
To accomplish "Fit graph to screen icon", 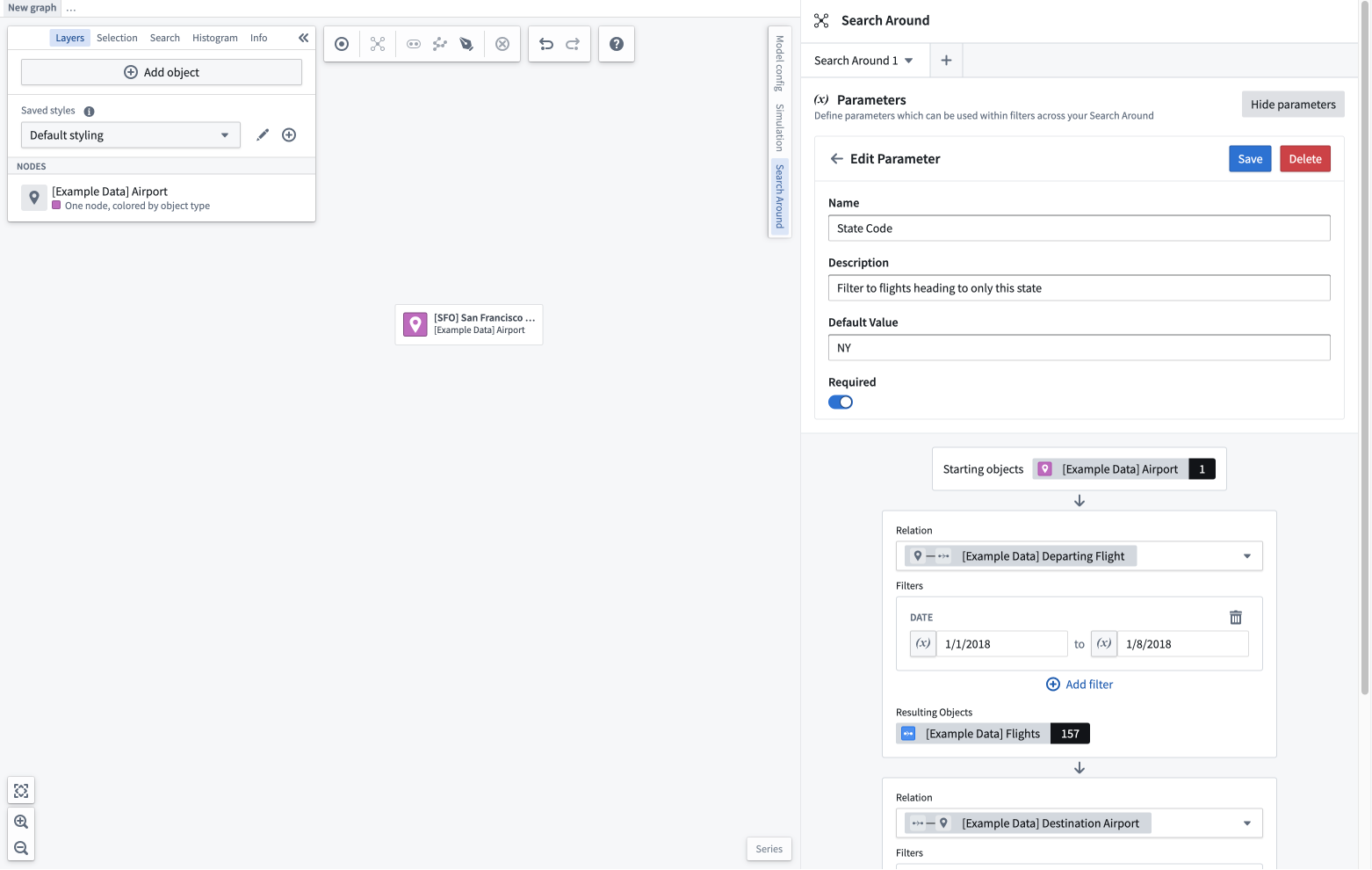I will click(x=21, y=791).
